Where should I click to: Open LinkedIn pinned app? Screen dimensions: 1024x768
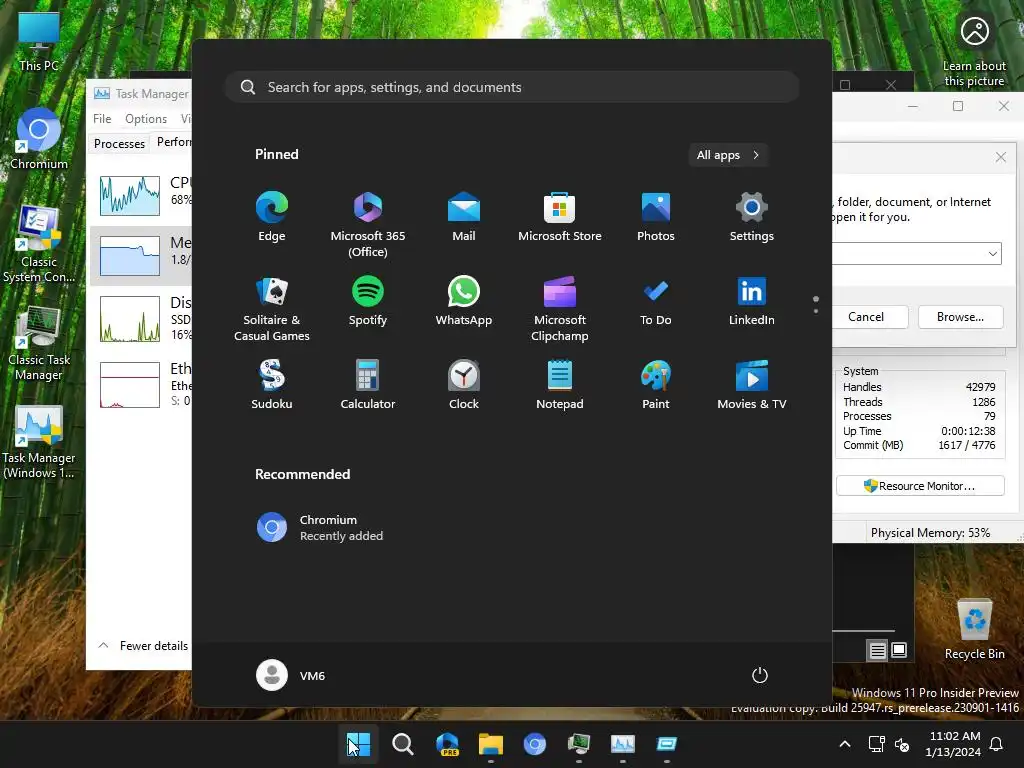tap(752, 301)
